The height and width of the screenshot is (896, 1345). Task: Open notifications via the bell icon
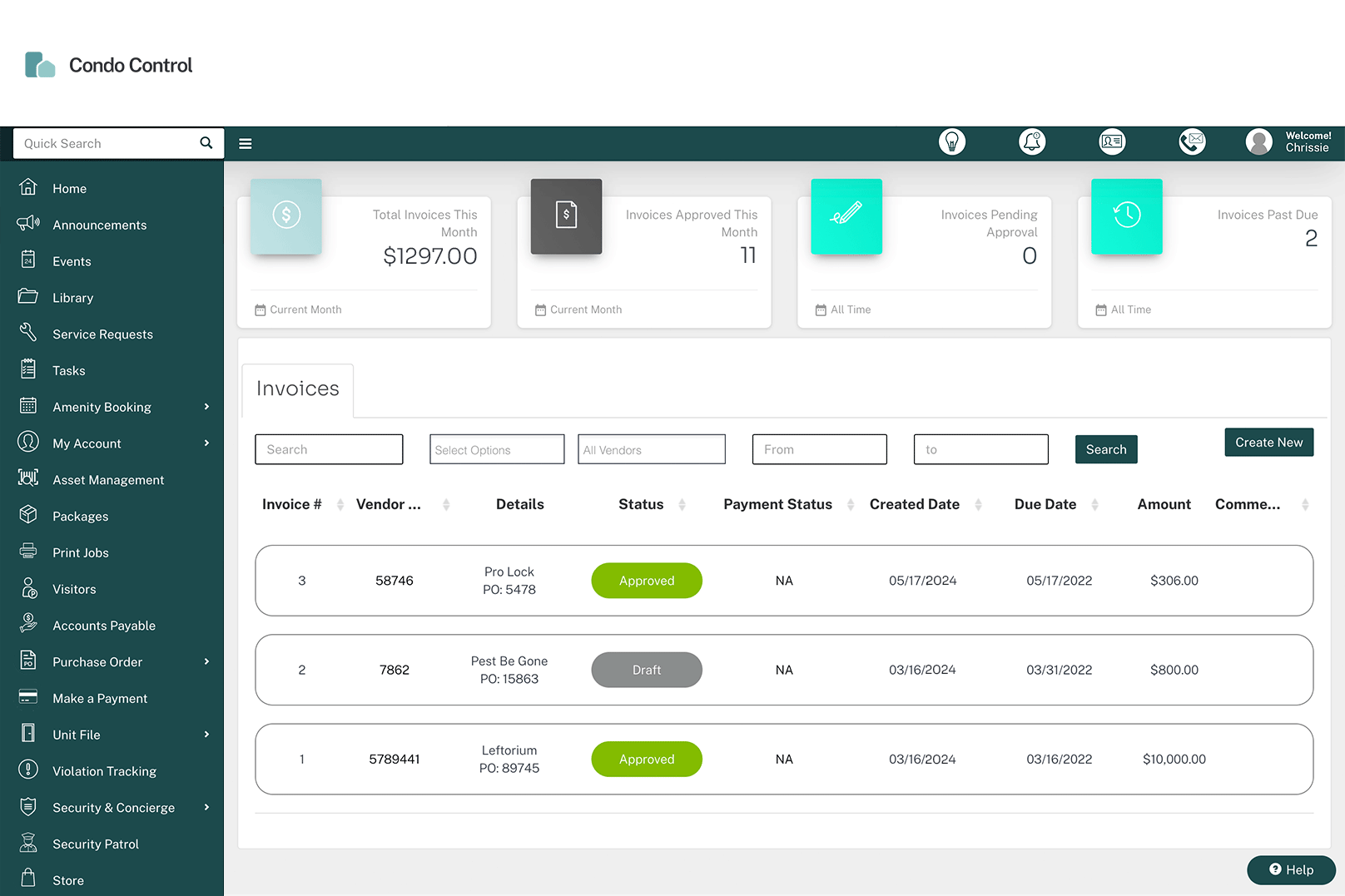(1032, 141)
